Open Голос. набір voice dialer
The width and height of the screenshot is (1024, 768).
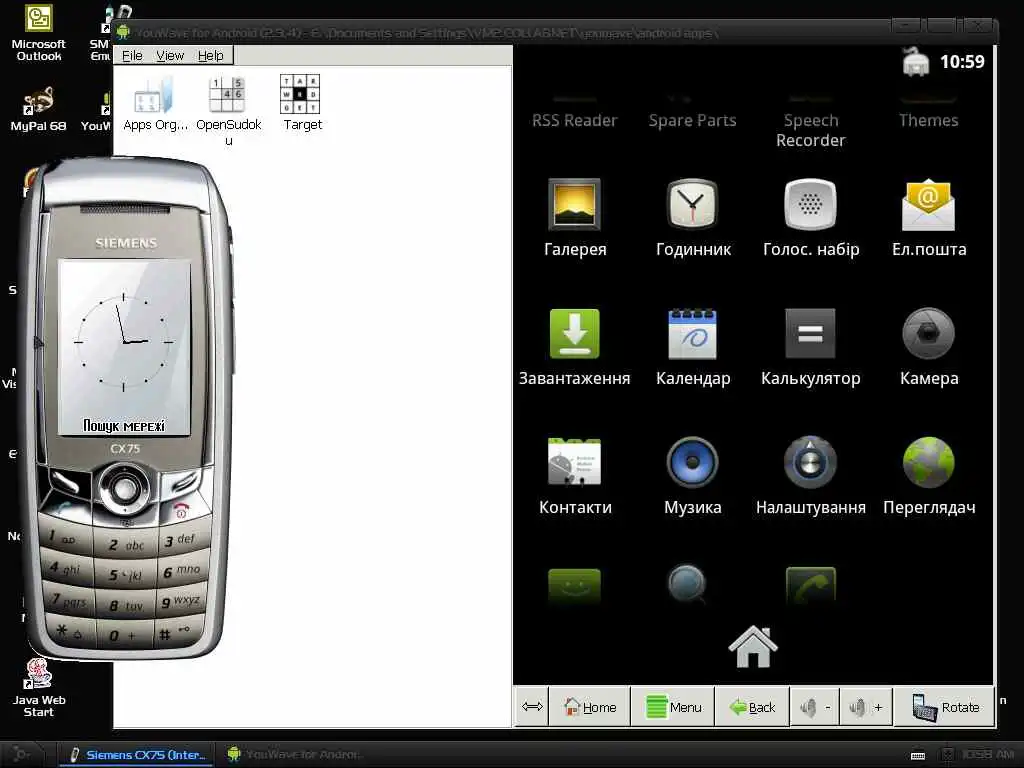tap(810, 217)
